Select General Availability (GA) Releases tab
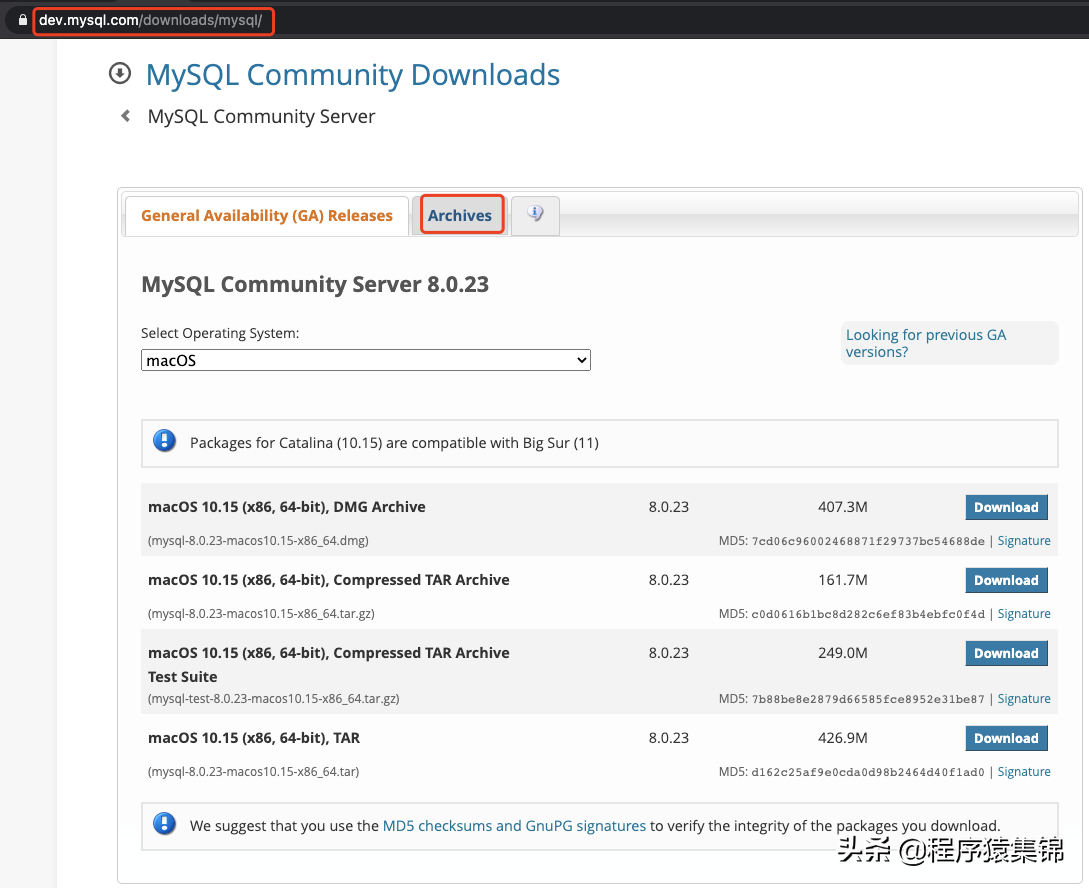This screenshot has height=888, width=1089. coord(267,216)
